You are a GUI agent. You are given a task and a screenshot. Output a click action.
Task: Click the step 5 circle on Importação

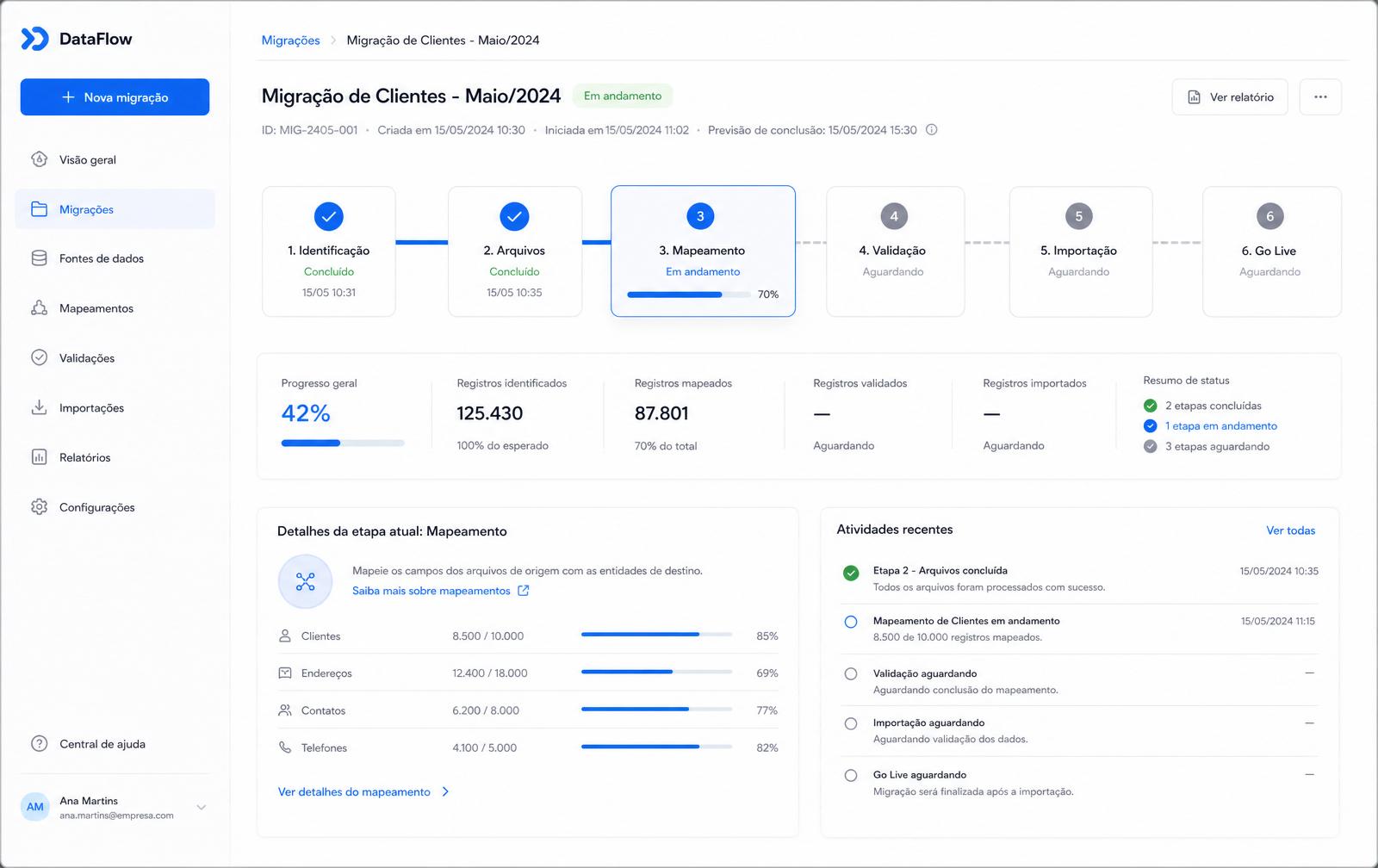(1078, 217)
